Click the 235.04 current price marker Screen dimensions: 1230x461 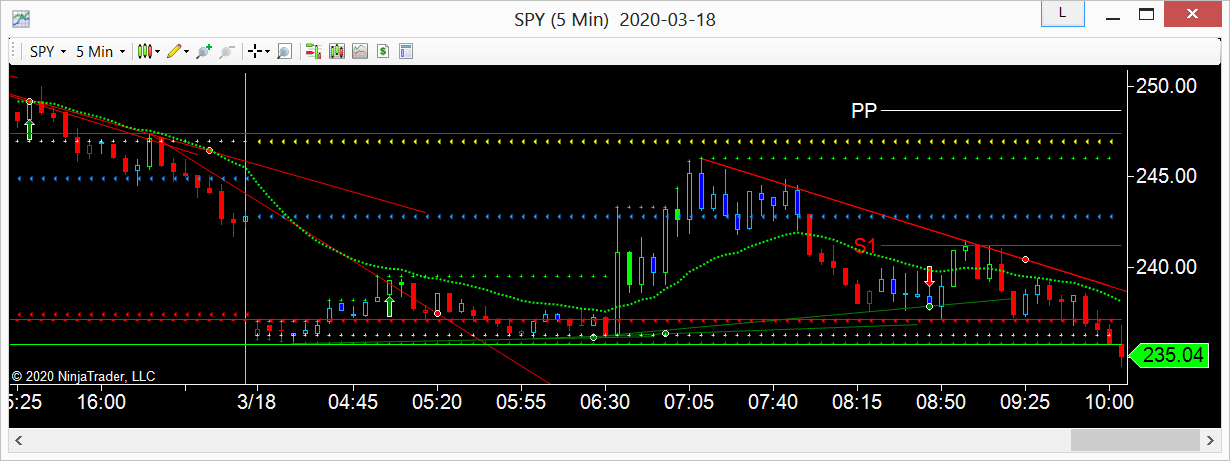1168,354
